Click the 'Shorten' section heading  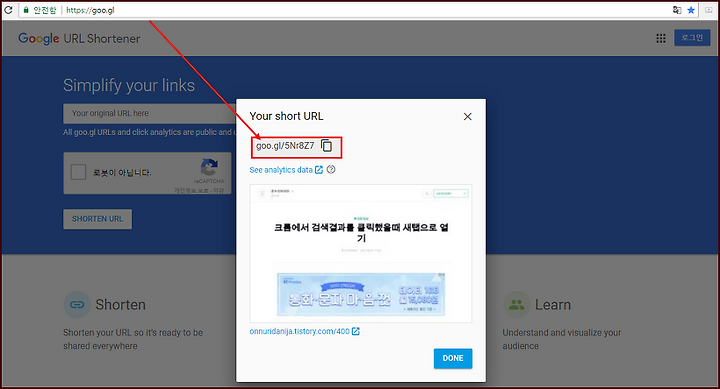[x=120, y=304]
